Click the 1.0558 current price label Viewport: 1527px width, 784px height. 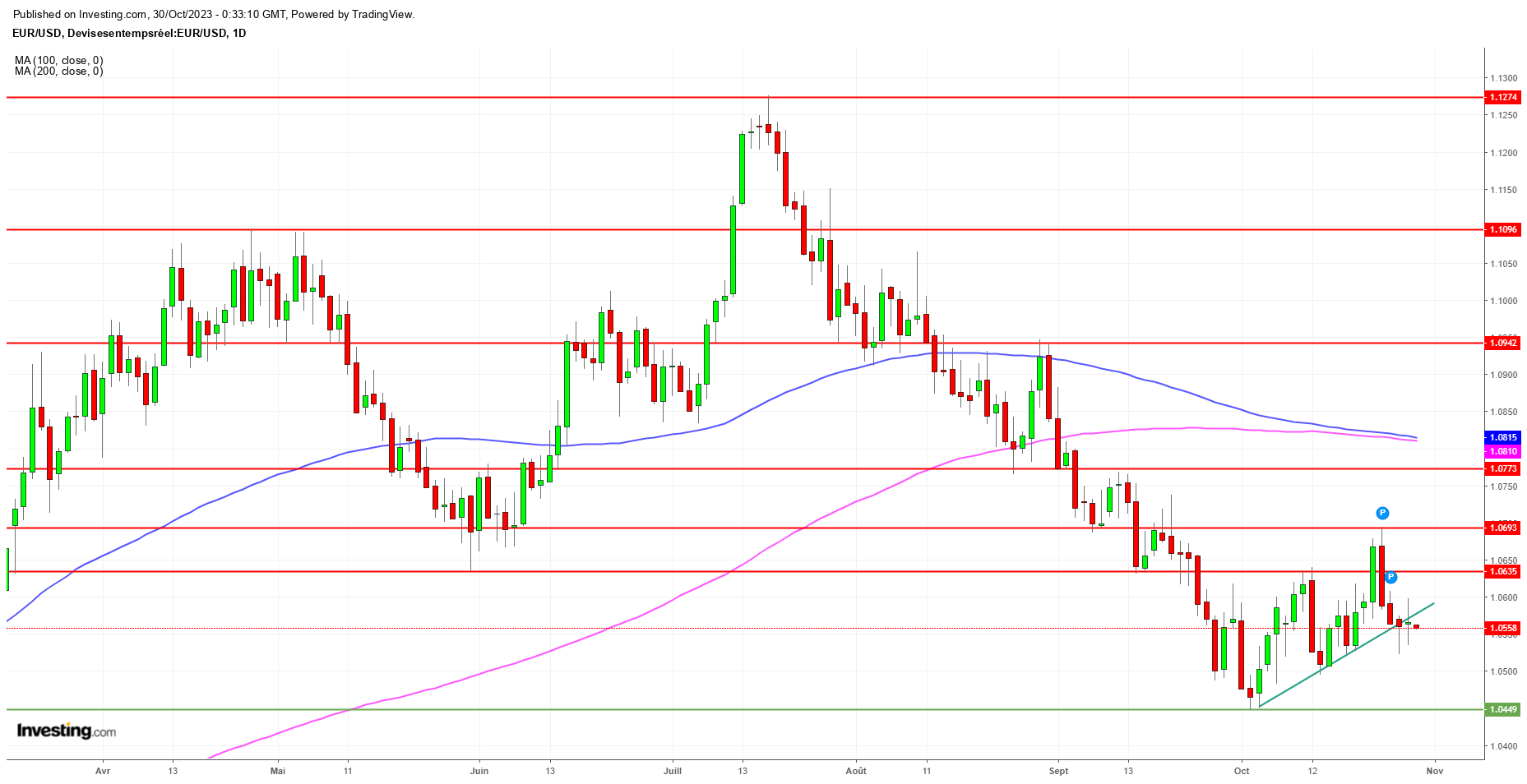(1503, 628)
